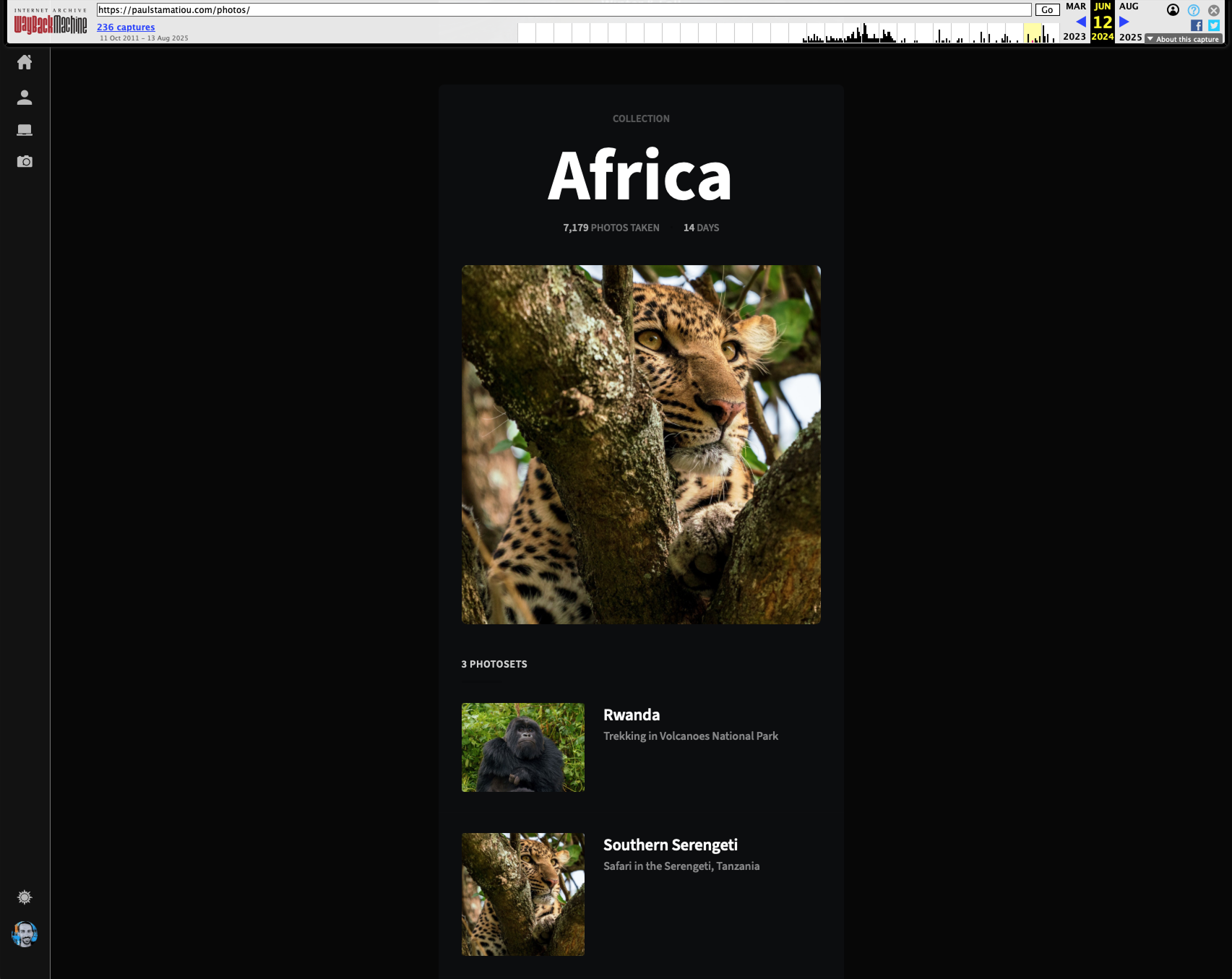Open the camera photos sidebar icon
The image size is (1232, 979).
(x=25, y=161)
